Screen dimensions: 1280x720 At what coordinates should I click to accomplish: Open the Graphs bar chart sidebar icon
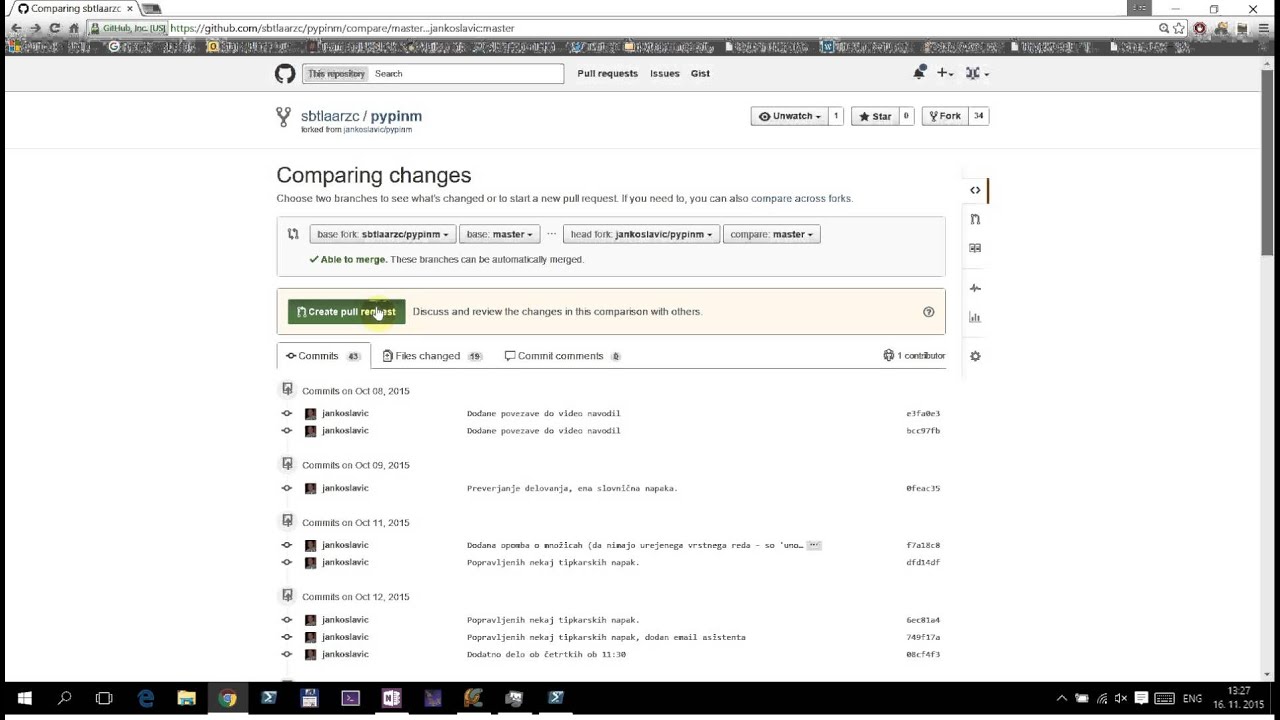tap(975, 317)
